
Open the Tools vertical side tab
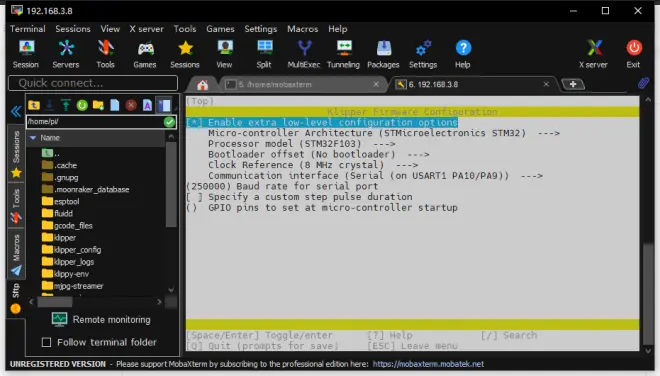16,205
